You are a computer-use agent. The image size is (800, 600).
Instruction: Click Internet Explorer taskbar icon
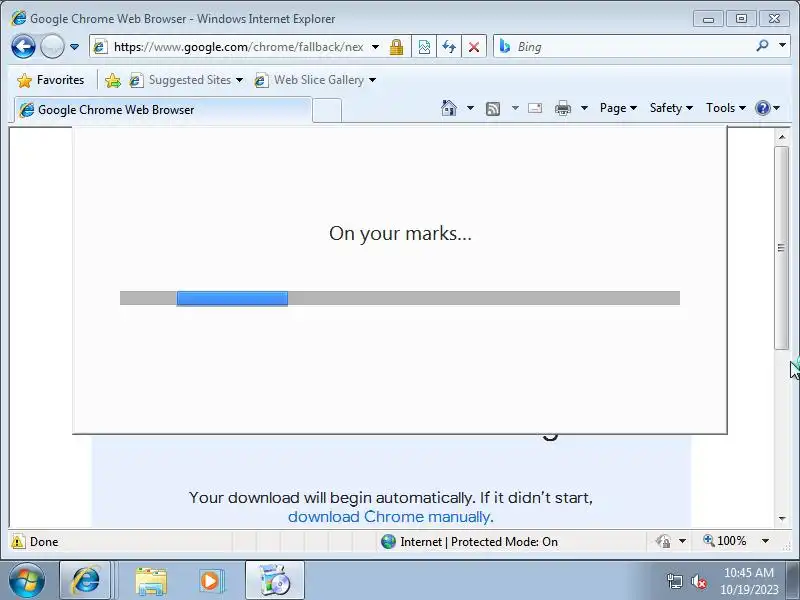coord(85,581)
